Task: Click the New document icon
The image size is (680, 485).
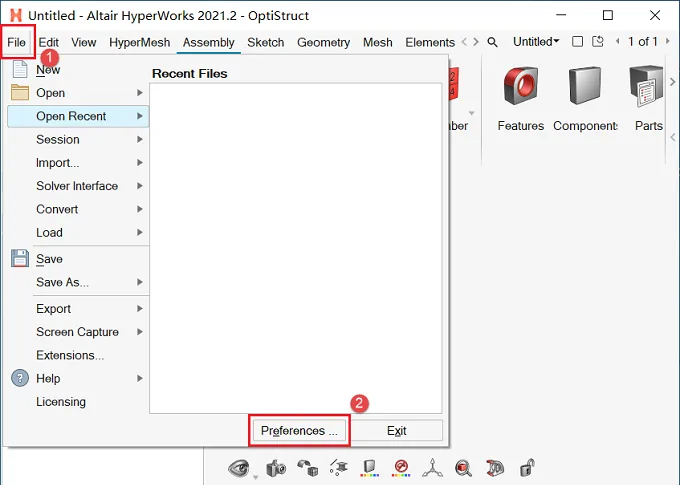Action: point(20,69)
